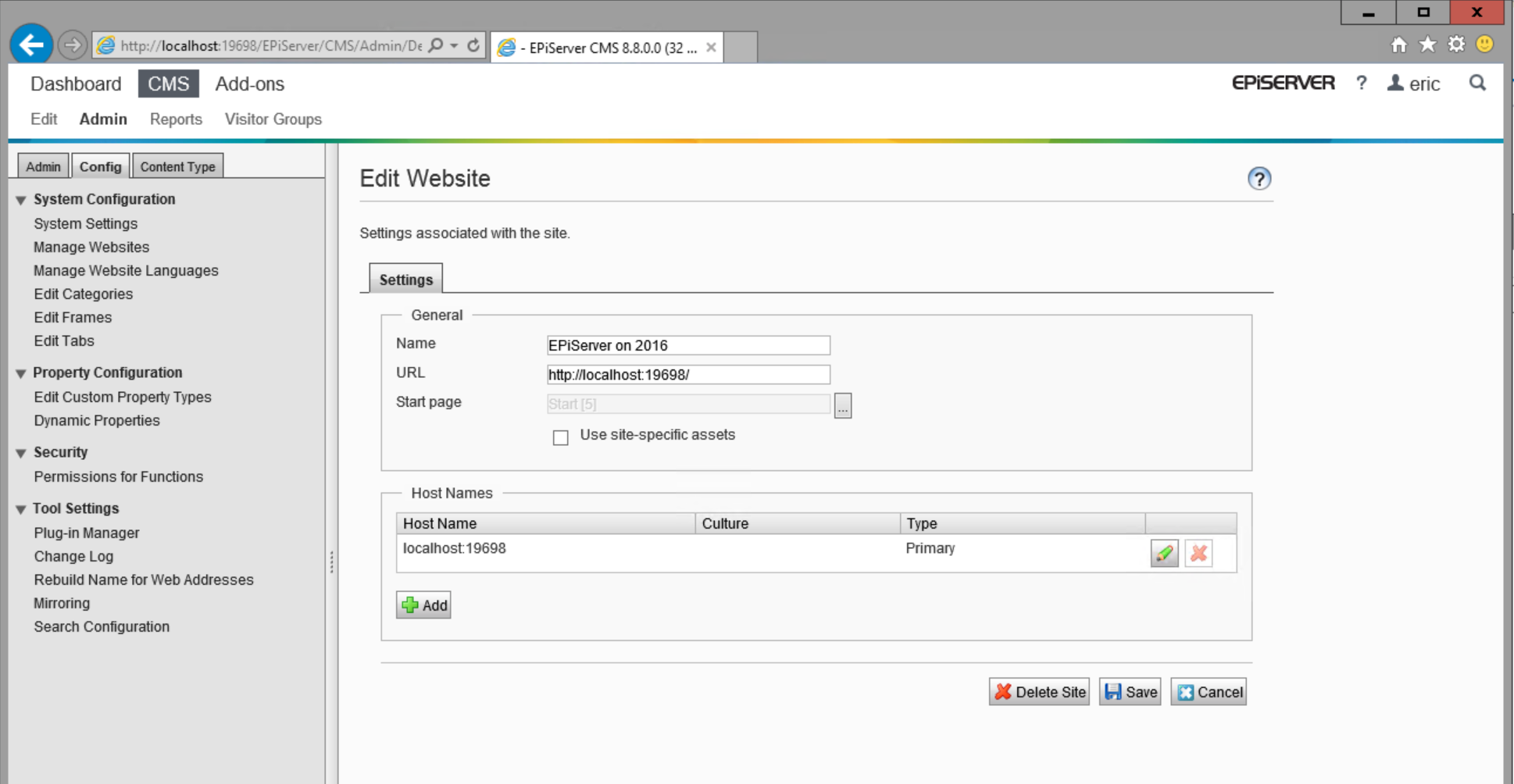Click the browser refresh icon
This screenshot has width=1514, height=784.
(473, 45)
